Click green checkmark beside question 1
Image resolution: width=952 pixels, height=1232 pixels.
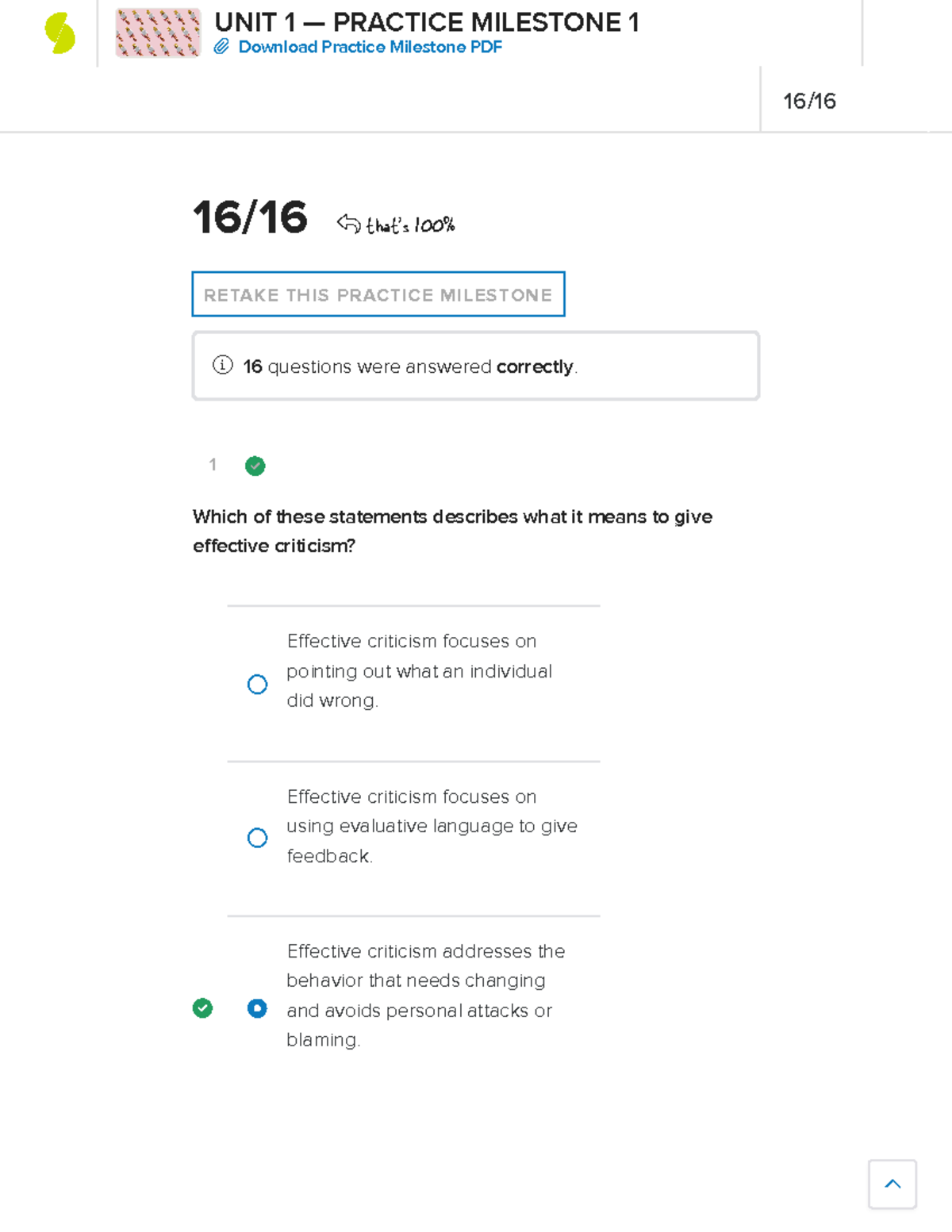click(x=255, y=466)
